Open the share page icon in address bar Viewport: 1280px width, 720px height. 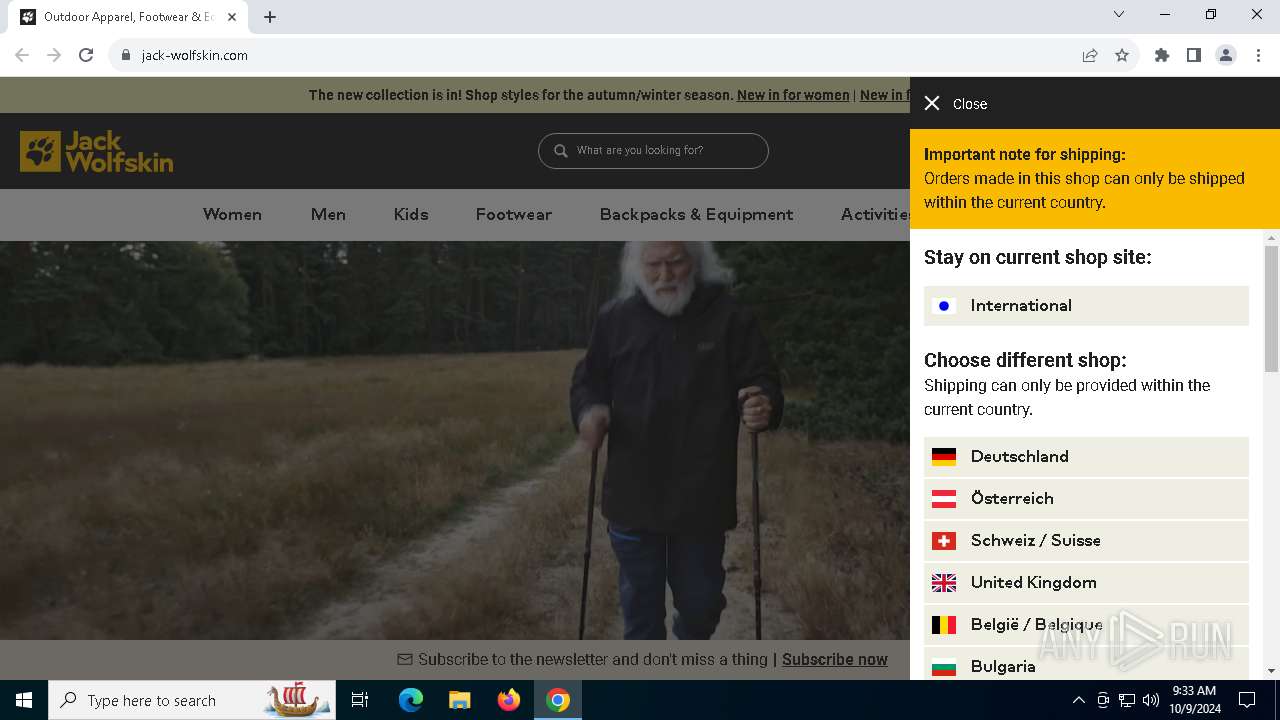pyautogui.click(x=1090, y=55)
